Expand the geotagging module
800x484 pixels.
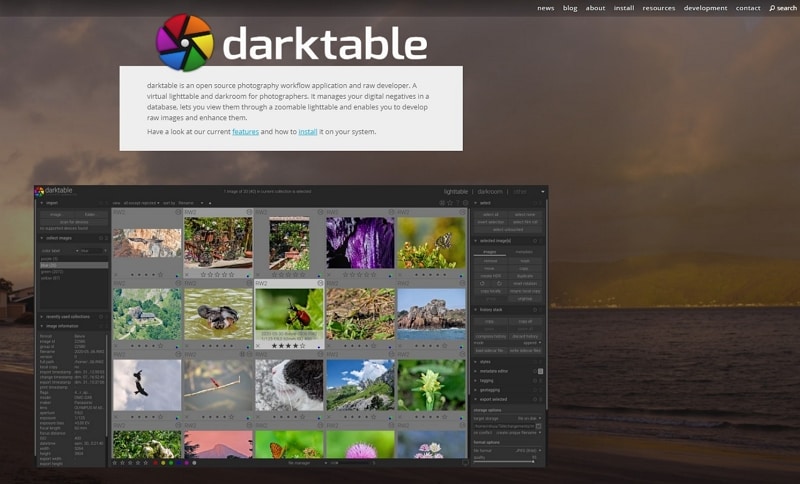click(475, 390)
